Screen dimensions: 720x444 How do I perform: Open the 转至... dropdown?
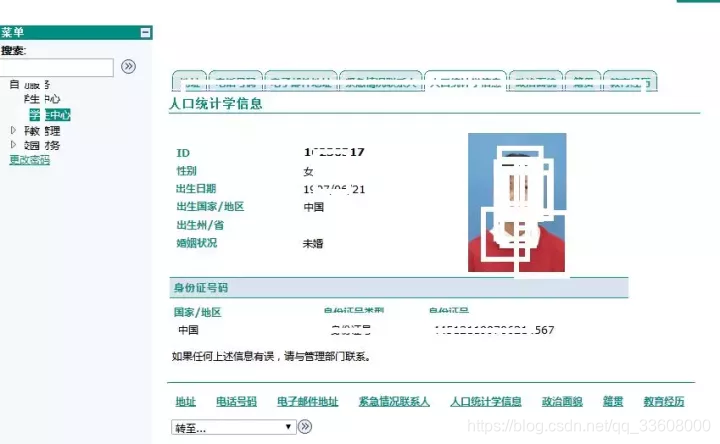233,427
